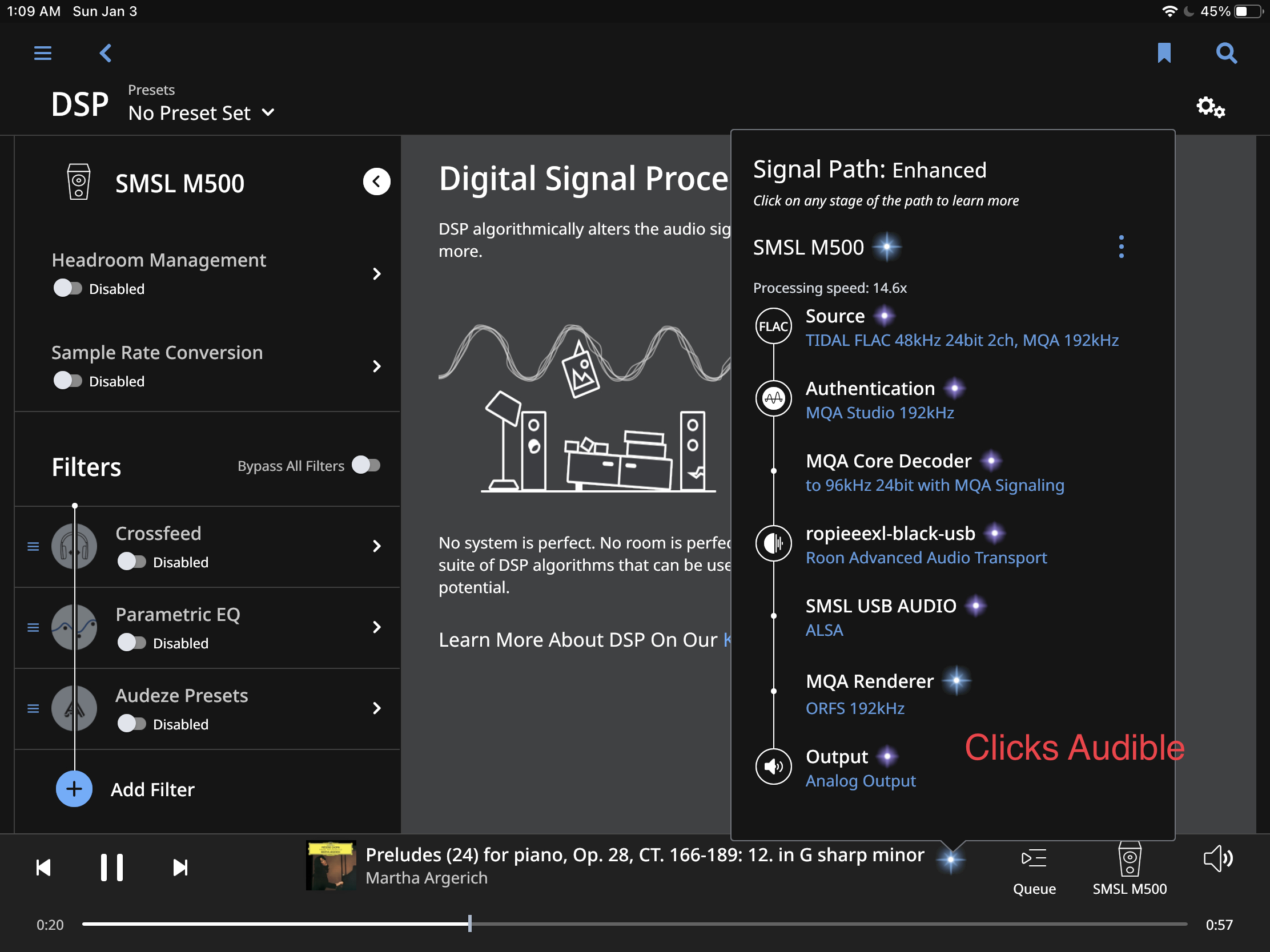Grab the Parametric EQ reorder handle
The width and height of the screenshot is (1270, 952).
pyautogui.click(x=33, y=627)
